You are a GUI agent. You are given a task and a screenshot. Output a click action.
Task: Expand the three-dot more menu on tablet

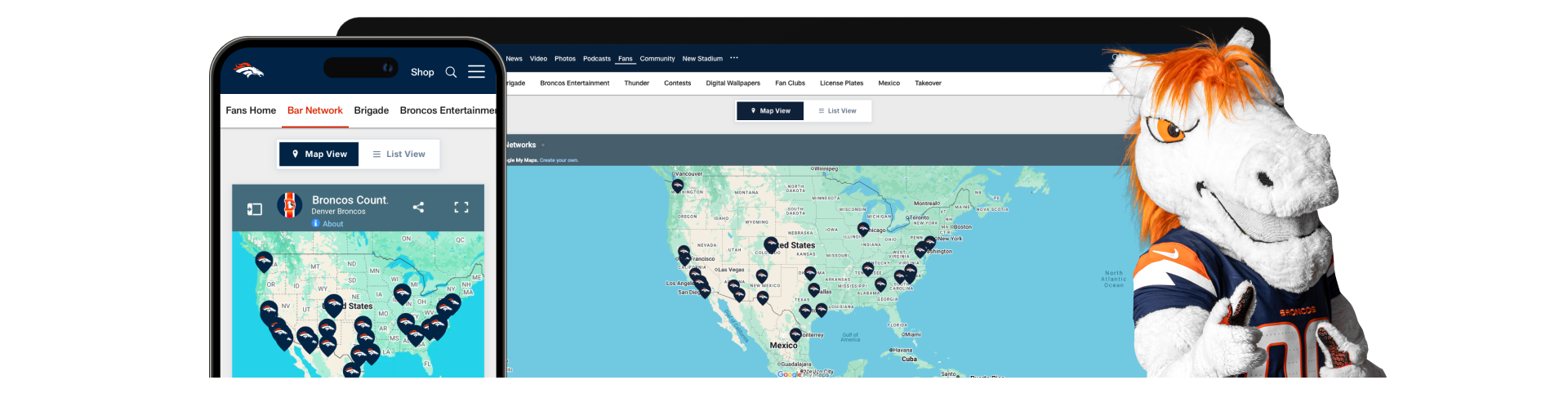click(x=734, y=58)
